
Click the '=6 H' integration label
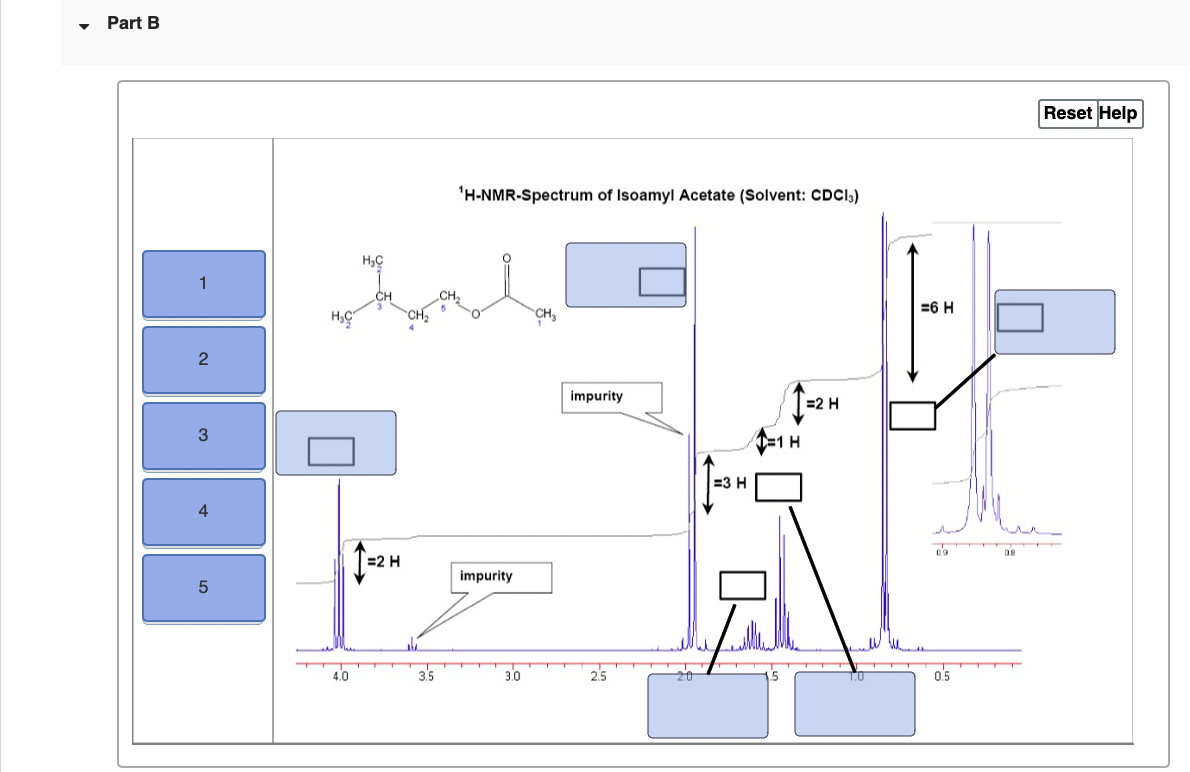(937, 307)
